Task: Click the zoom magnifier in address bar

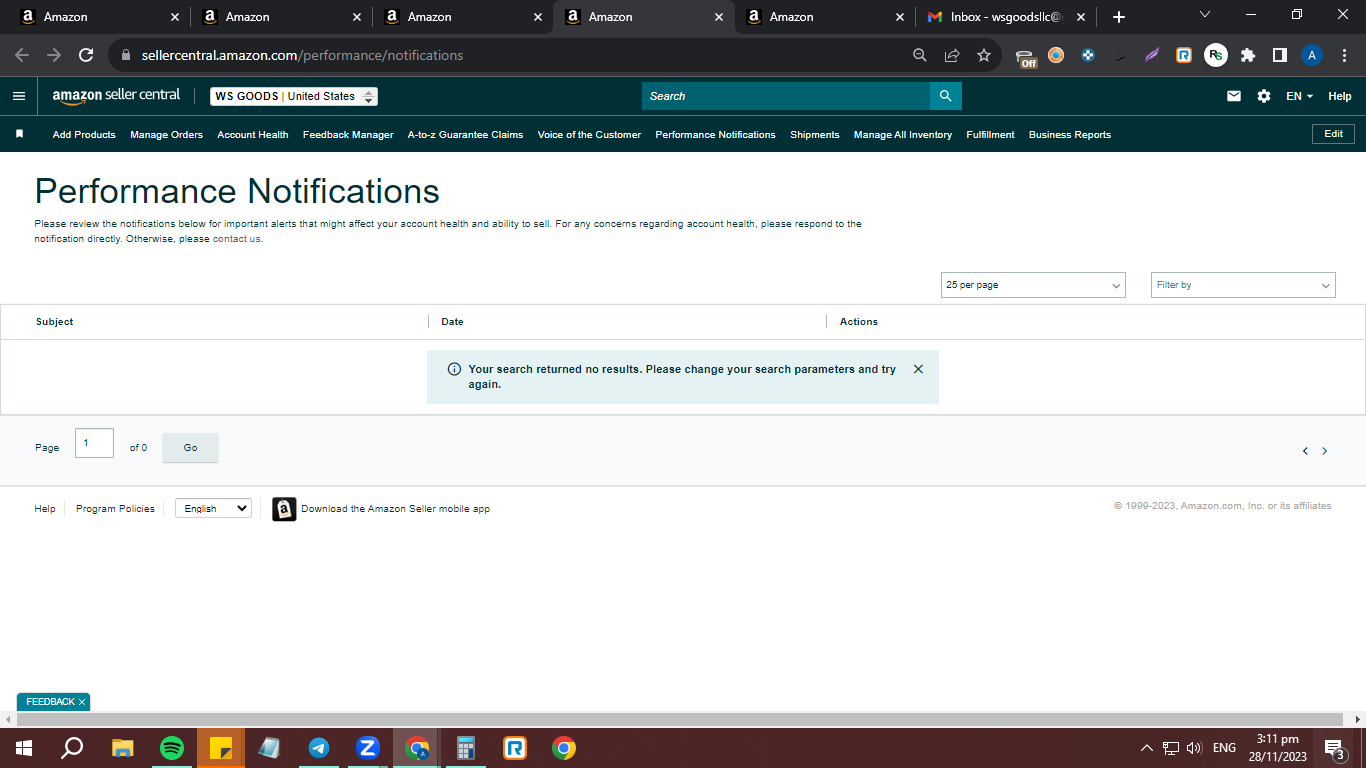Action: [x=920, y=55]
